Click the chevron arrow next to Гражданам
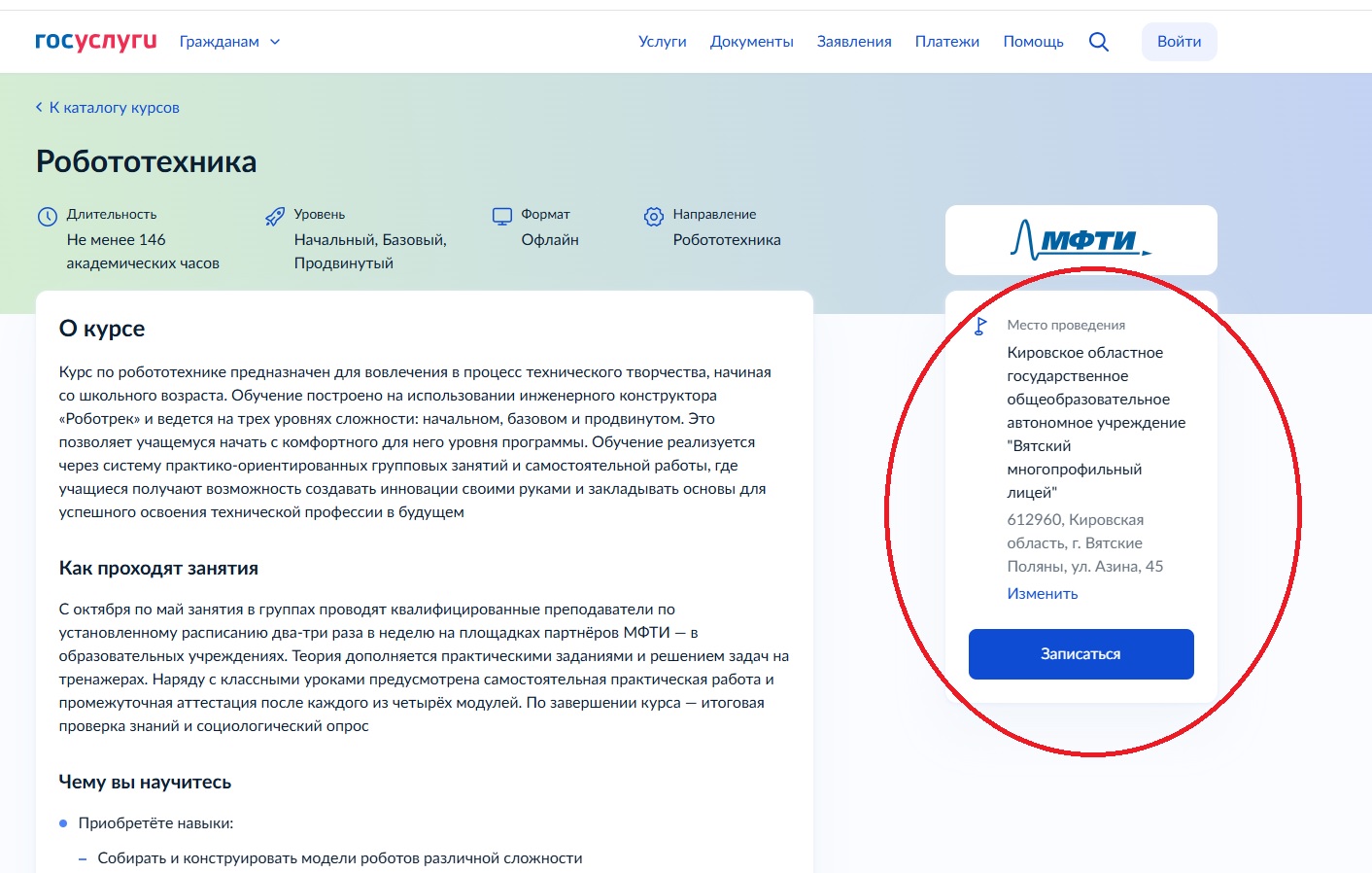1372x873 pixels. [x=275, y=42]
